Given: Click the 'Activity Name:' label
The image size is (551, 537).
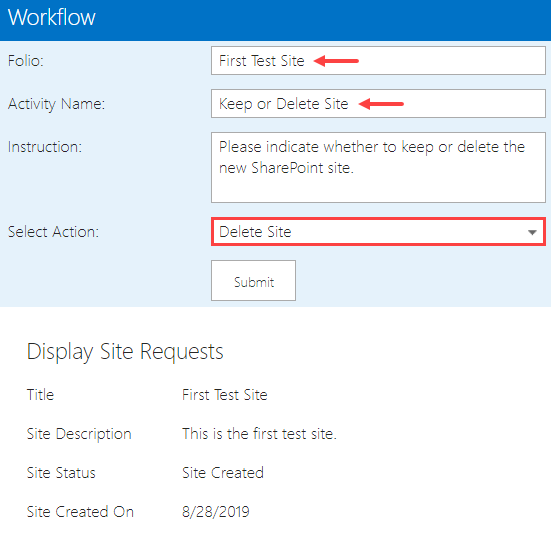Looking at the screenshot, I should [x=56, y=104].
